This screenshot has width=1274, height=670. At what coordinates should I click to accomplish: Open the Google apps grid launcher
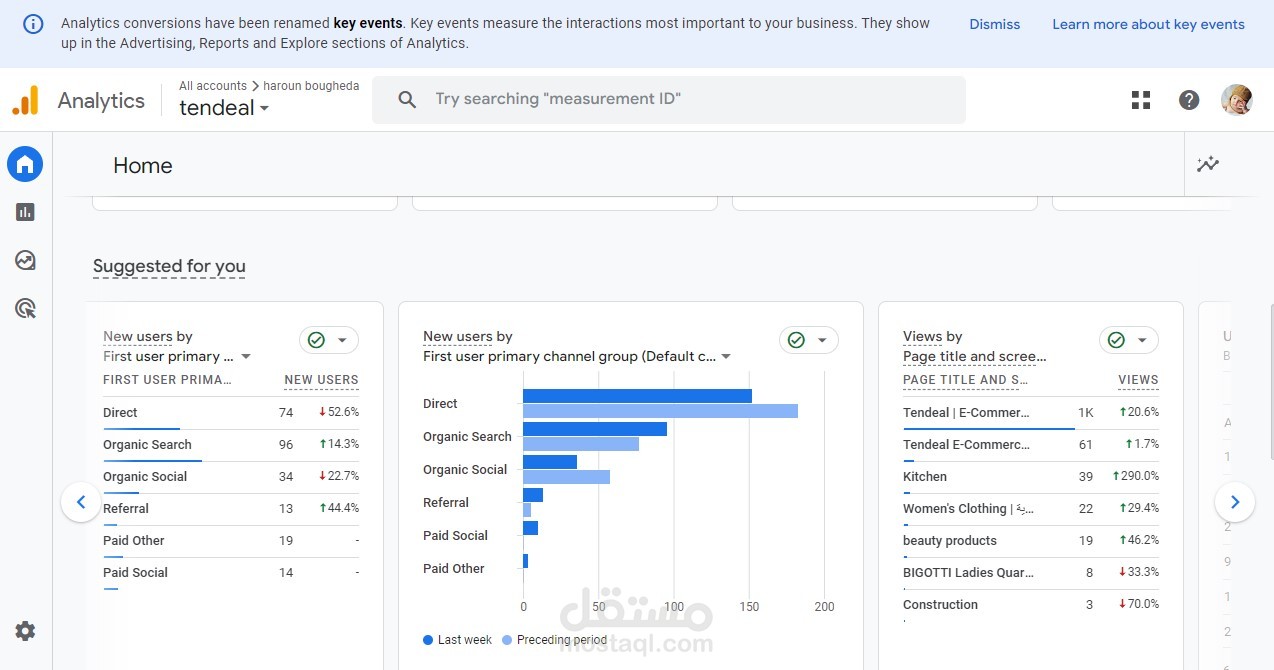pyautogui.click(x=1140, y=99)
